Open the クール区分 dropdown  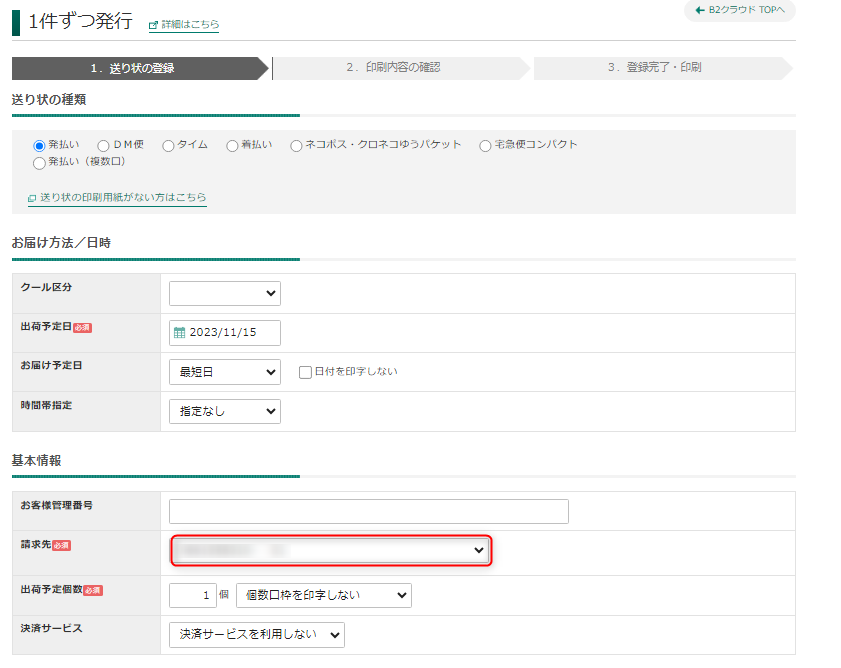click(x=225, y=293)
